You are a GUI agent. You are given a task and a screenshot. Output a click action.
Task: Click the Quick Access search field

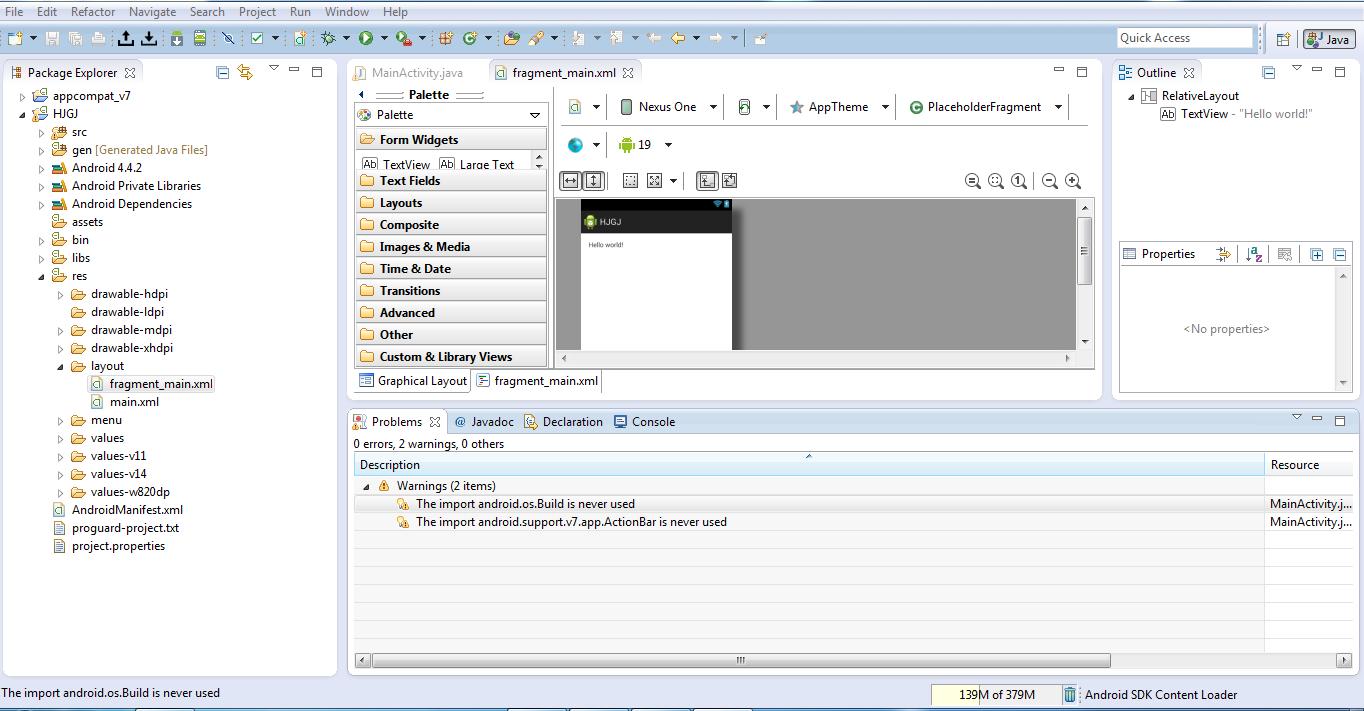click(x=1185, y=38)
